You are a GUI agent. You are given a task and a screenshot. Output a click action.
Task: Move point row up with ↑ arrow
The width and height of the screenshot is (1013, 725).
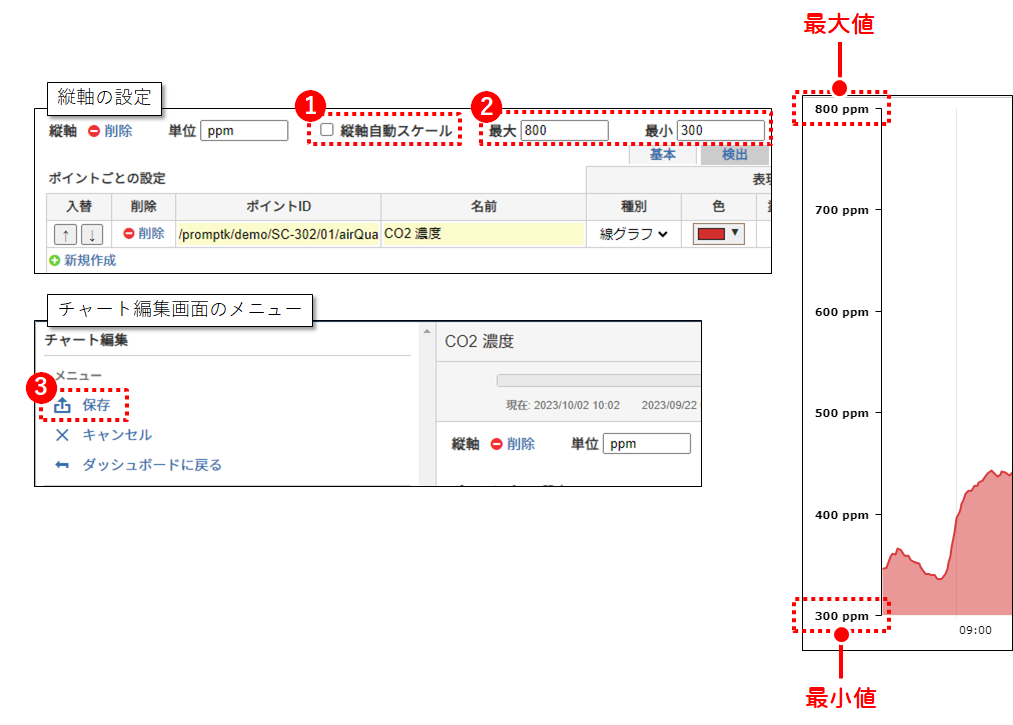65,235
